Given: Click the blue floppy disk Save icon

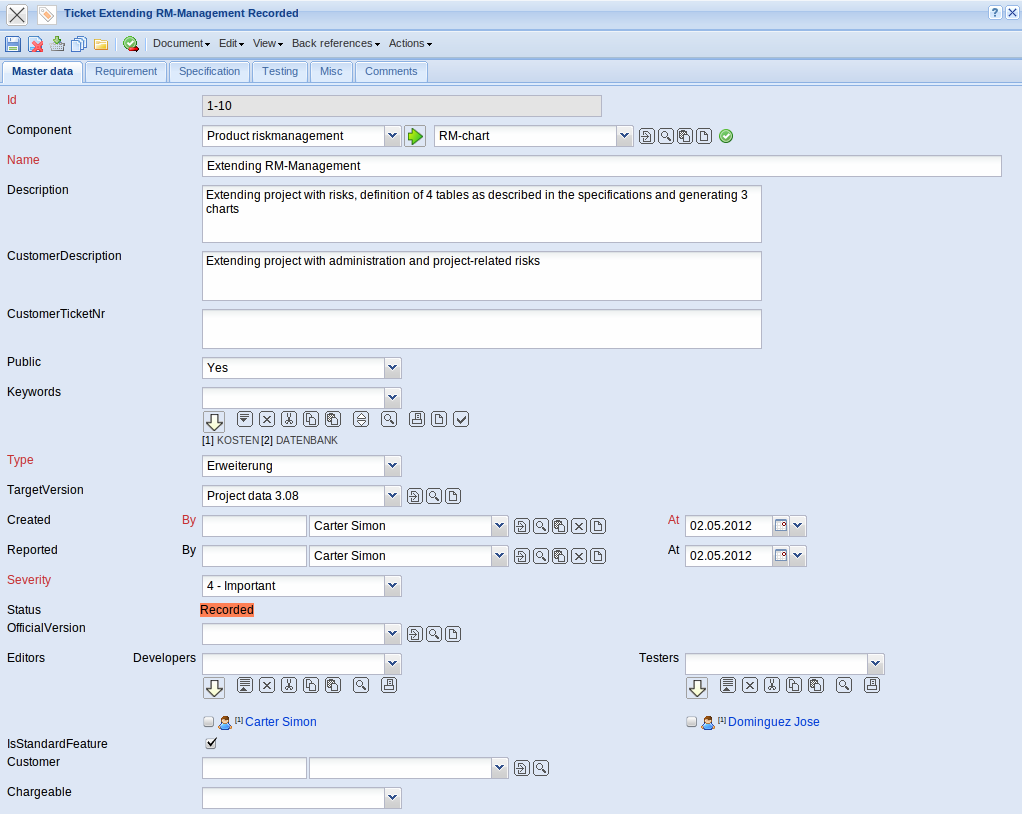Looking at the screenshot, I should pos(13,44).
